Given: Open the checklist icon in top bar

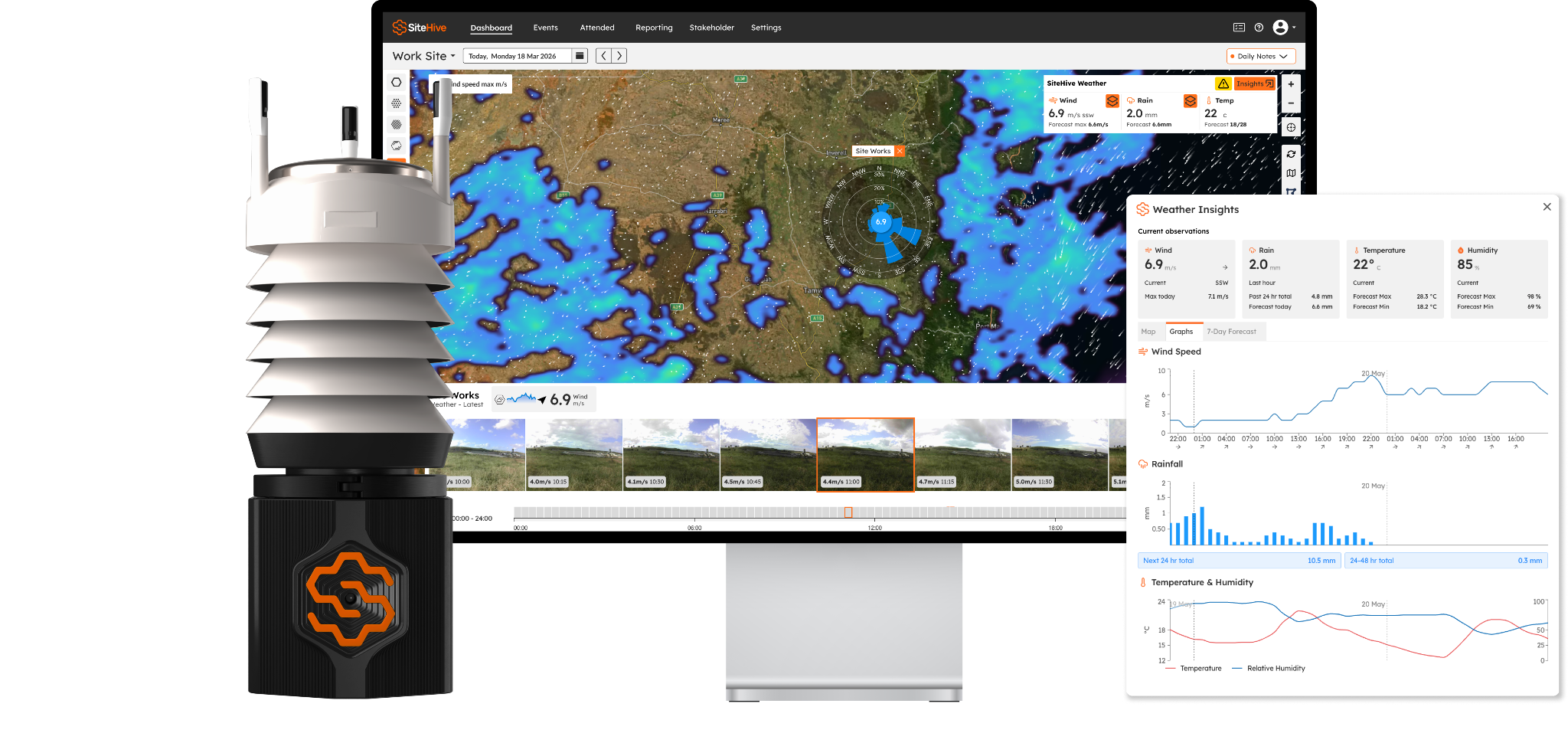Looking at the screenshot, I should [x=1239, y=28].
